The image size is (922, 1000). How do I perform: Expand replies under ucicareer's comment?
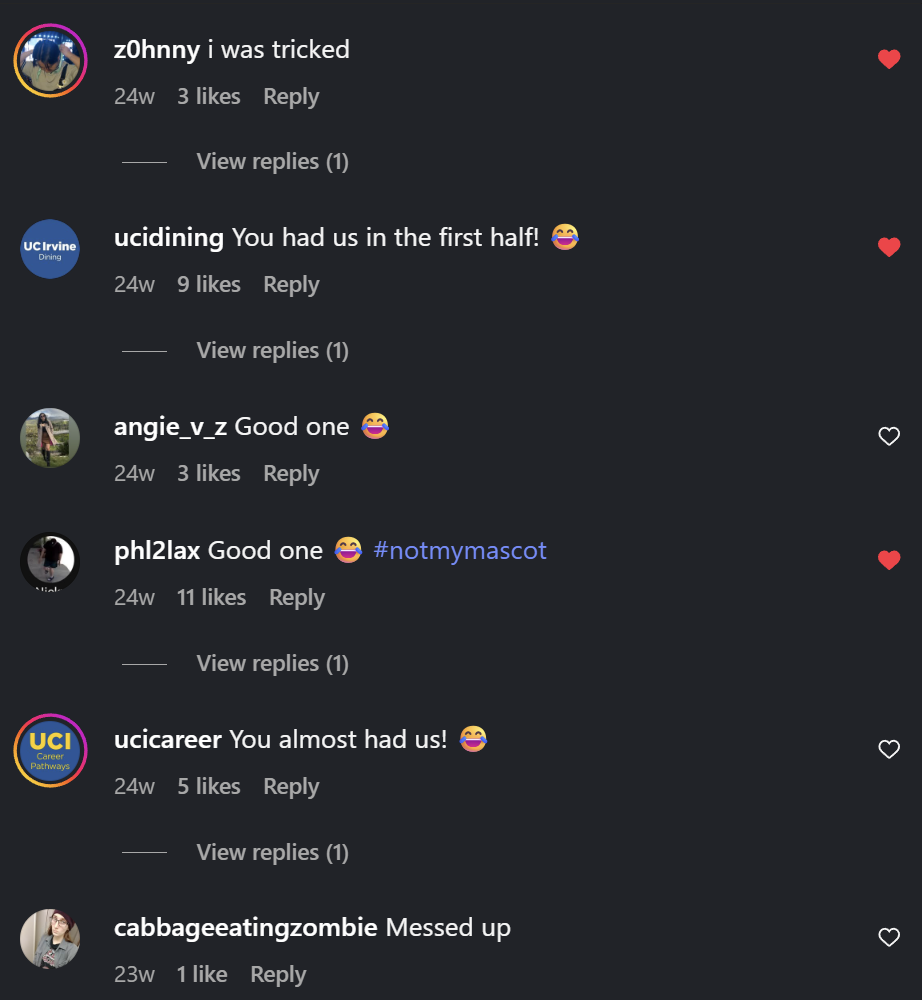(272, 853)
